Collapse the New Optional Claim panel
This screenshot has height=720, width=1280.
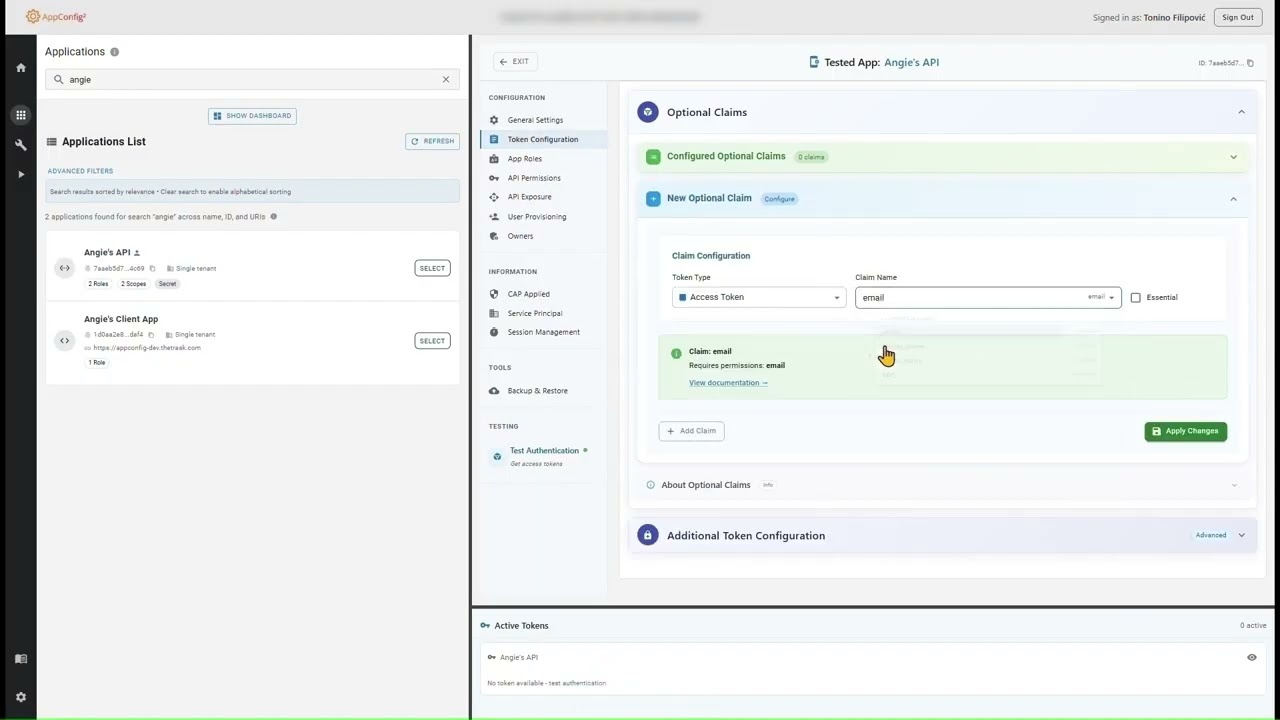[x=1233, y=199]
